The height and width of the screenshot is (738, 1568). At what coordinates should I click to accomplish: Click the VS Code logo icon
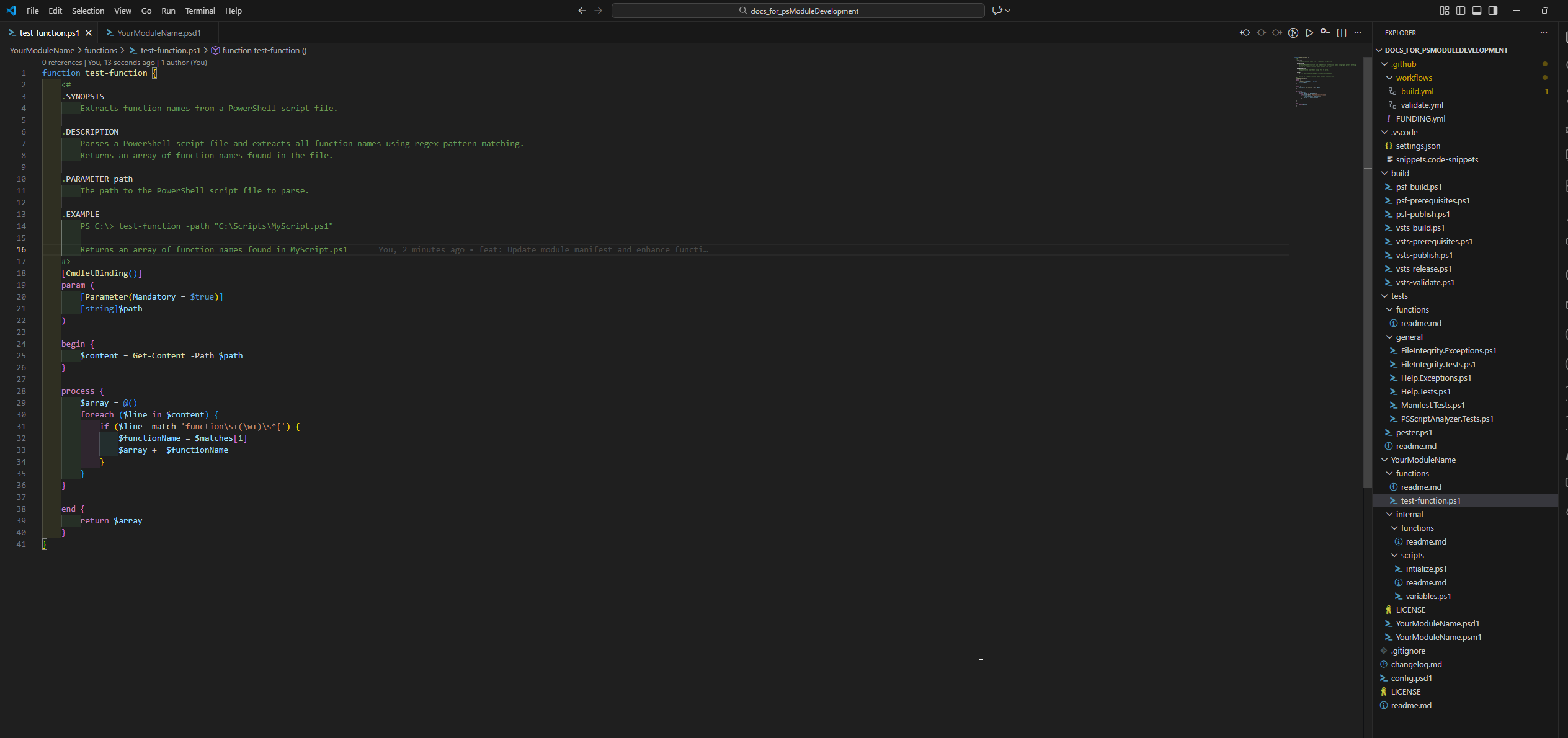[x=11, y=11]
